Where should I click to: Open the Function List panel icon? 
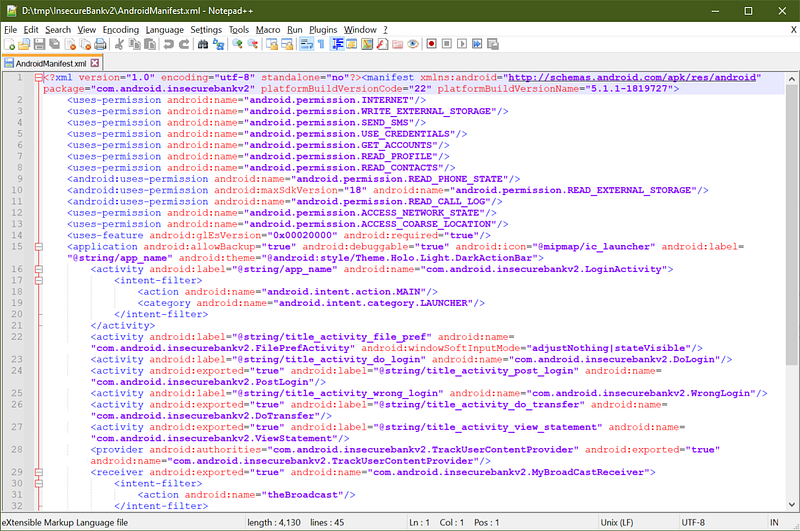click(383, 44)
